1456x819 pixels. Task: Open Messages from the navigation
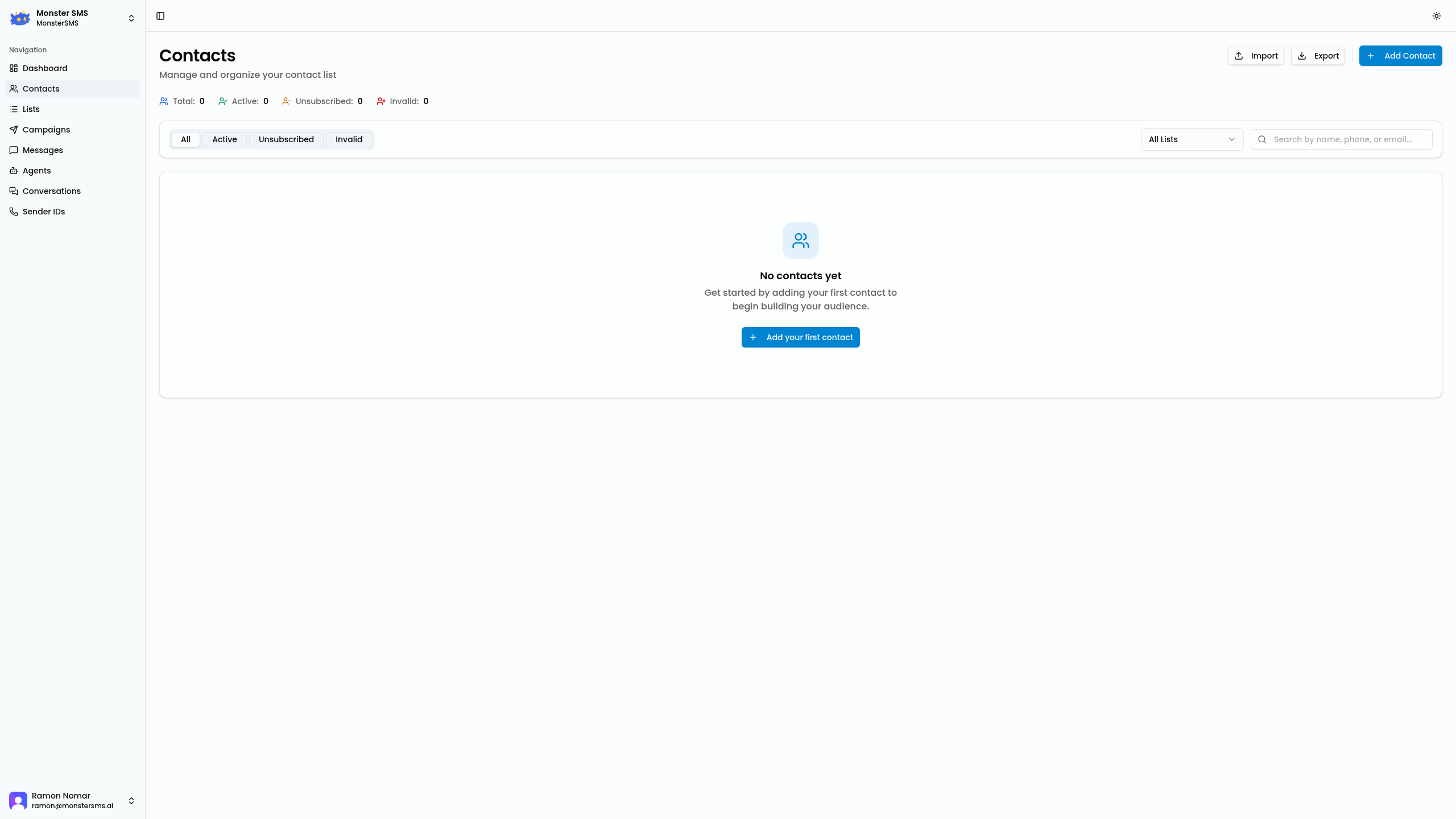click(x=72, y=150)
